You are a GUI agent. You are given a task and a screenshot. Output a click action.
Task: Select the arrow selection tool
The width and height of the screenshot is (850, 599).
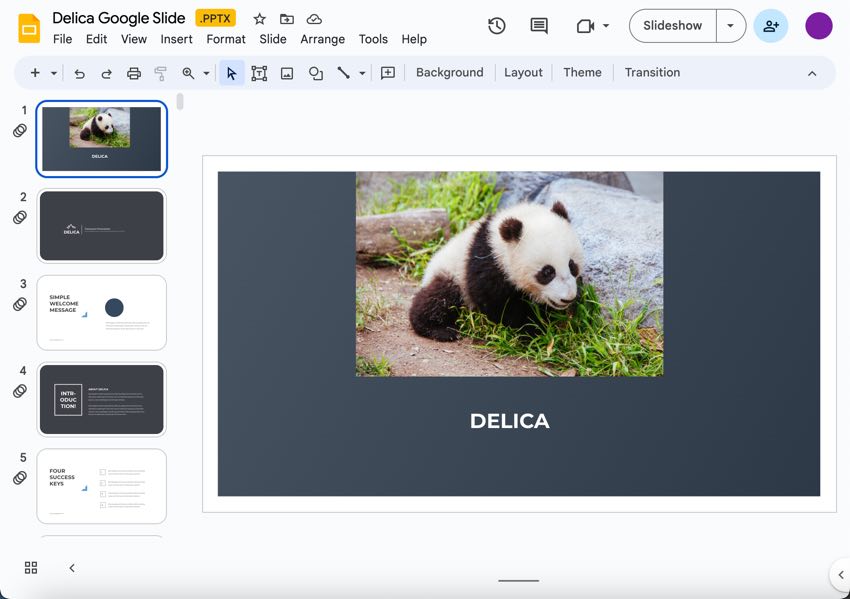pyautogui.click(x=231, y=72)
